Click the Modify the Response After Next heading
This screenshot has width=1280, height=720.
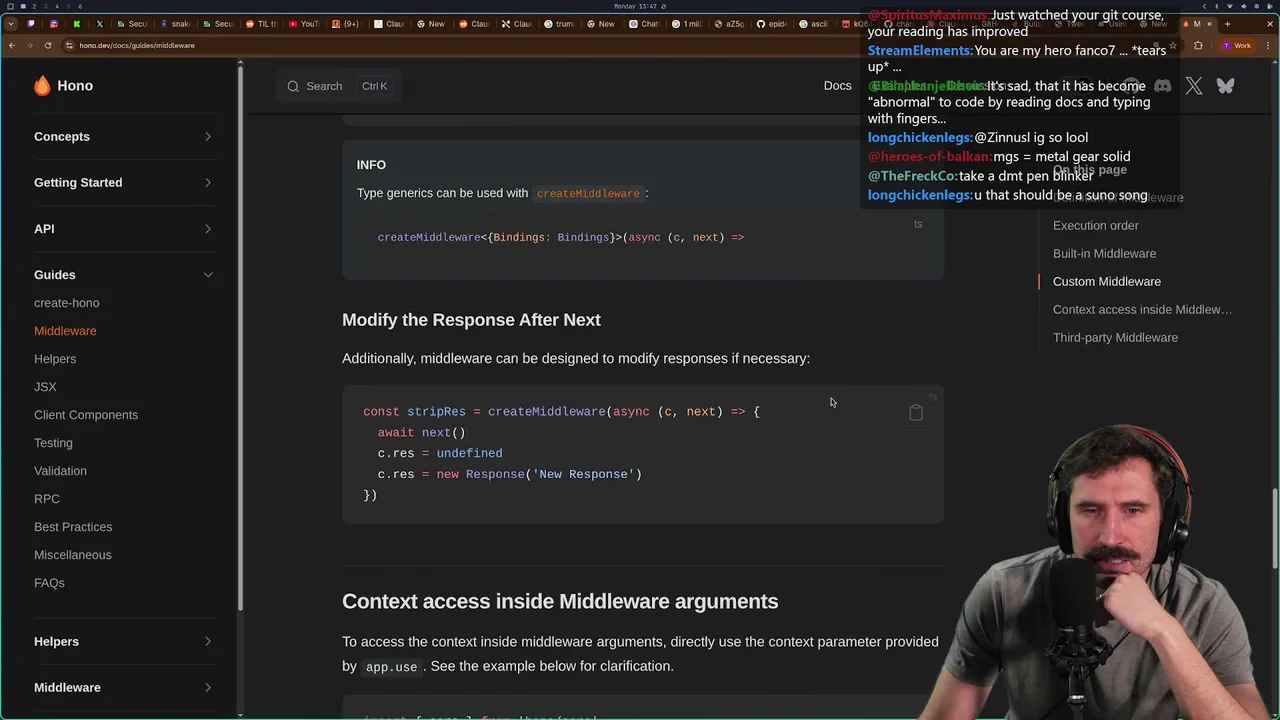[471, 320]
